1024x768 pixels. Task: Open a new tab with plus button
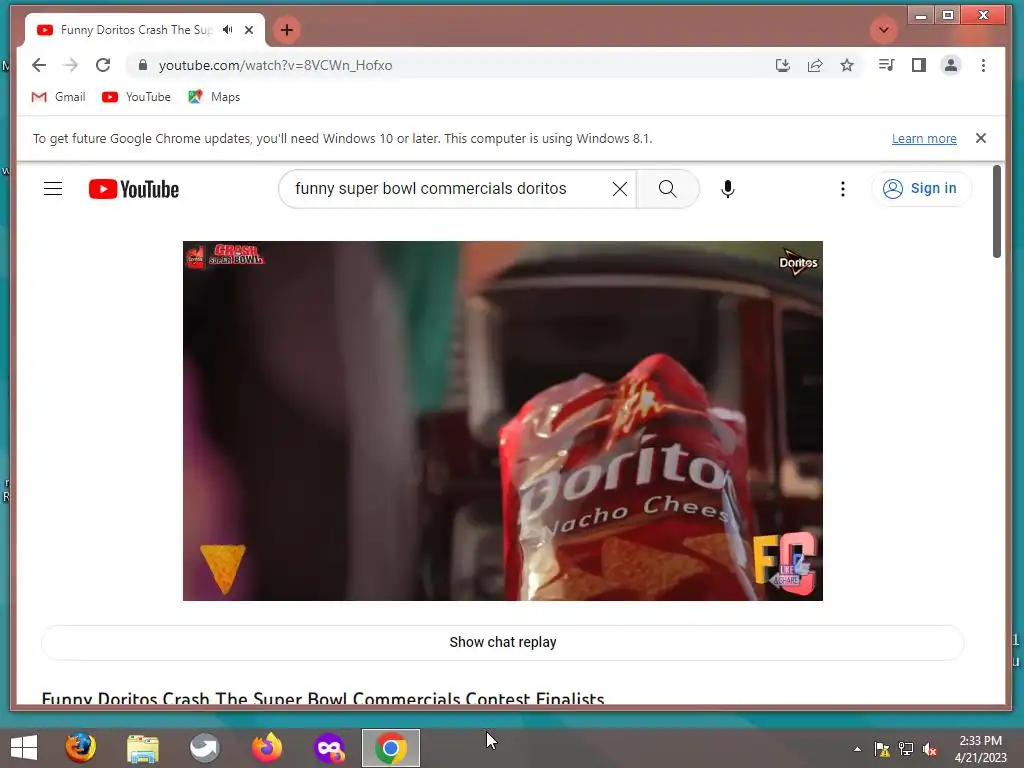point(286,30)
